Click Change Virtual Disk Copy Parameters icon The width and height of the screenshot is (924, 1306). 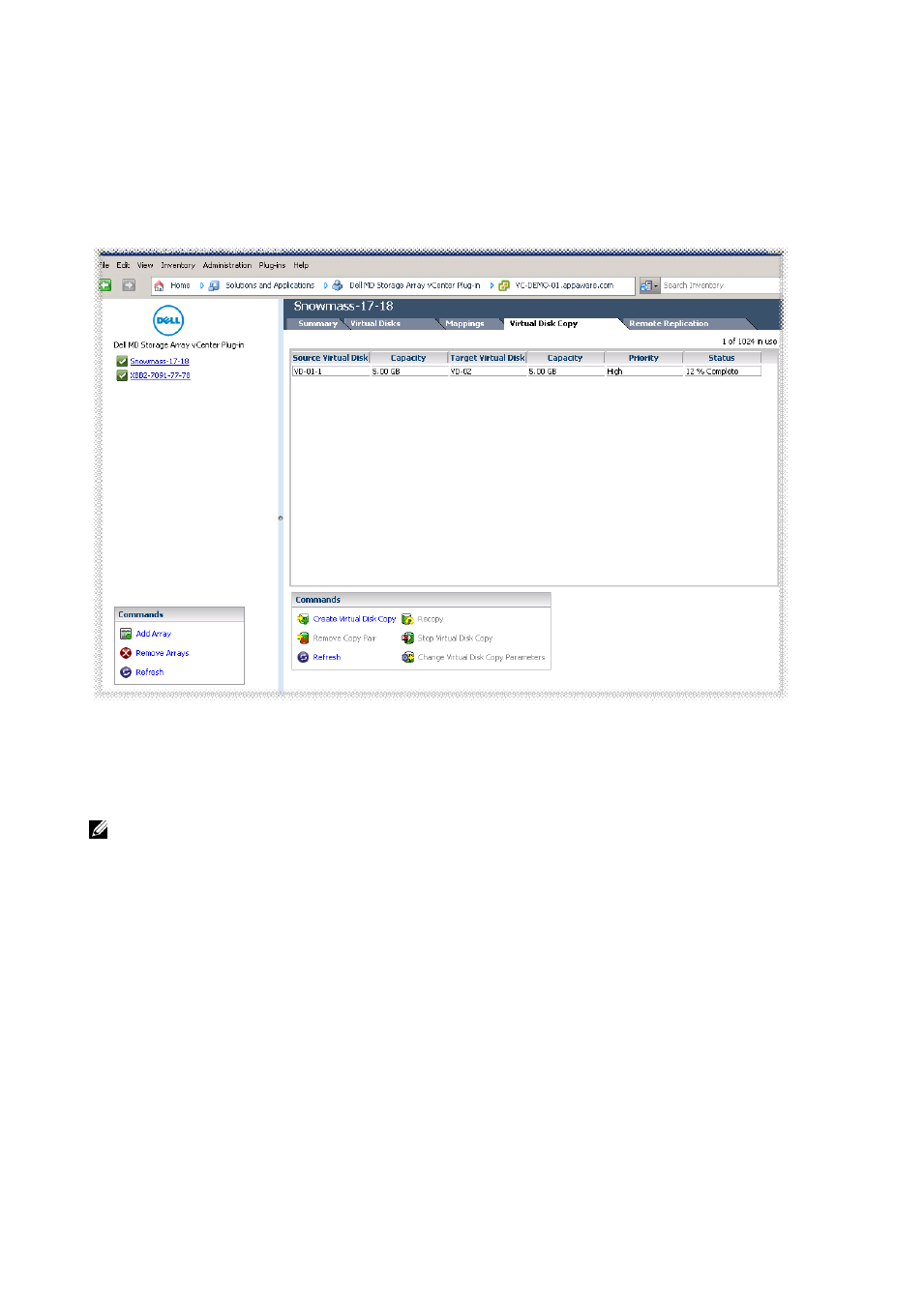(407, 657)
